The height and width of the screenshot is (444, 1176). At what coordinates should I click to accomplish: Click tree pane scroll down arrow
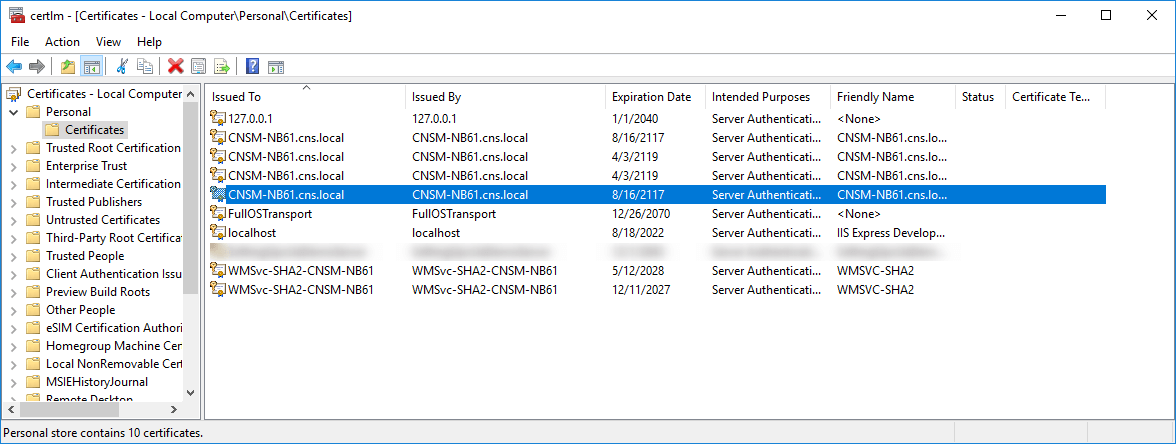click(x=190, y=392)
